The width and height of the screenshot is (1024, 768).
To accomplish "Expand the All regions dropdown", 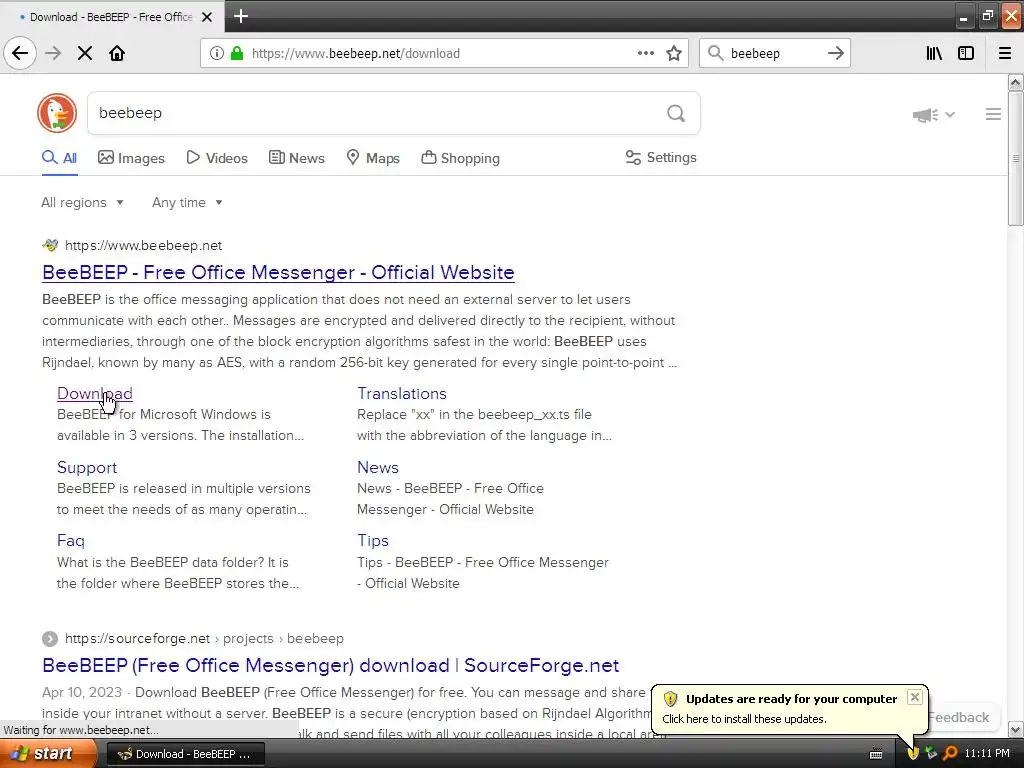I will 82,202.
